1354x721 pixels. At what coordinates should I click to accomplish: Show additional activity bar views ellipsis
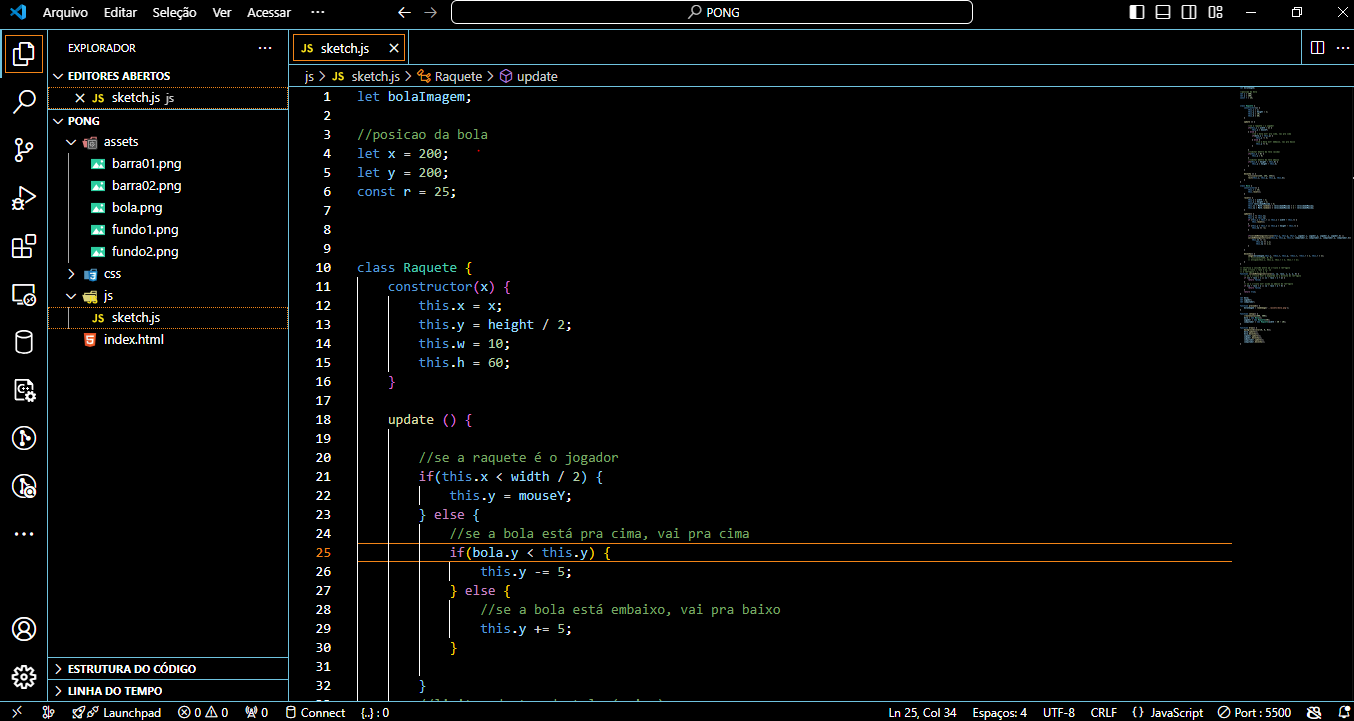tap(24, 534)
